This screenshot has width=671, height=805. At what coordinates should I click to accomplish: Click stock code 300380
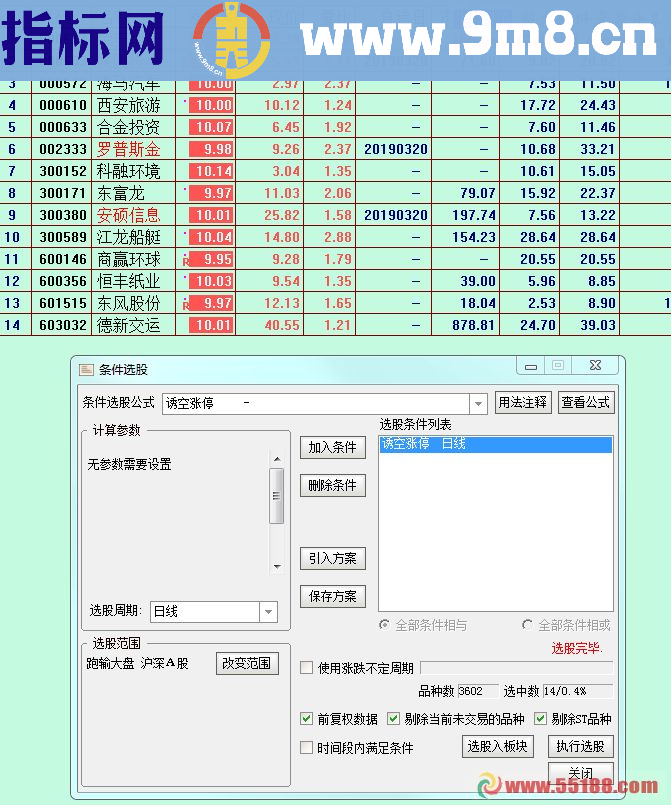pyautogui.click(x=63, y=215)
